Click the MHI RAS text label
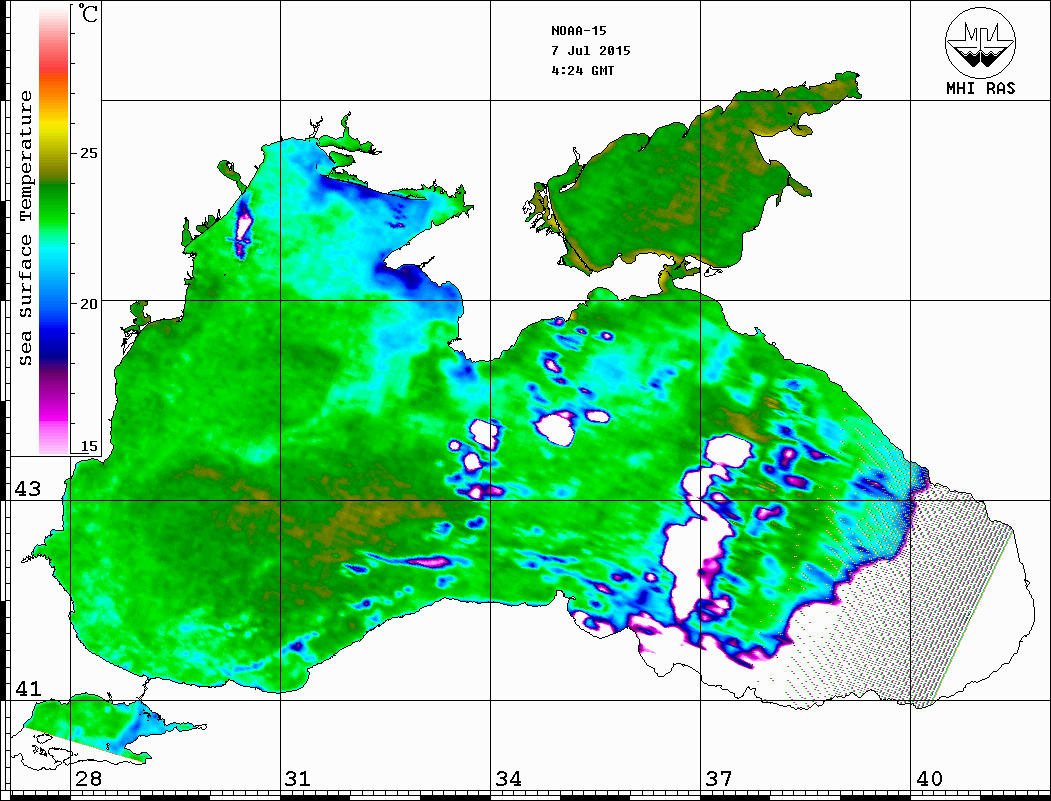 [x=980, y=88]
